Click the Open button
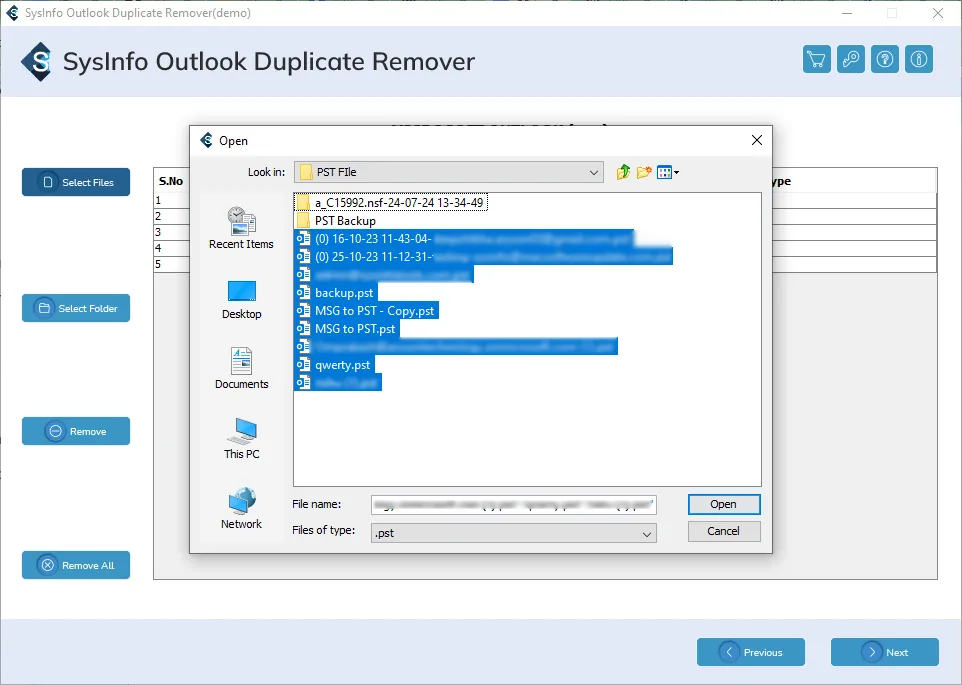Viewport: 962px width, 685px height. 724,504
